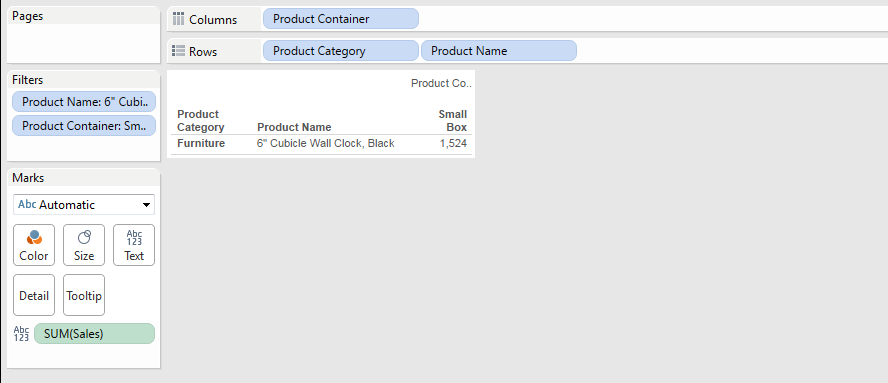Select the SUM(Sales) green pill
This screenshot has width=888, height=383.
tap(94, 334)
